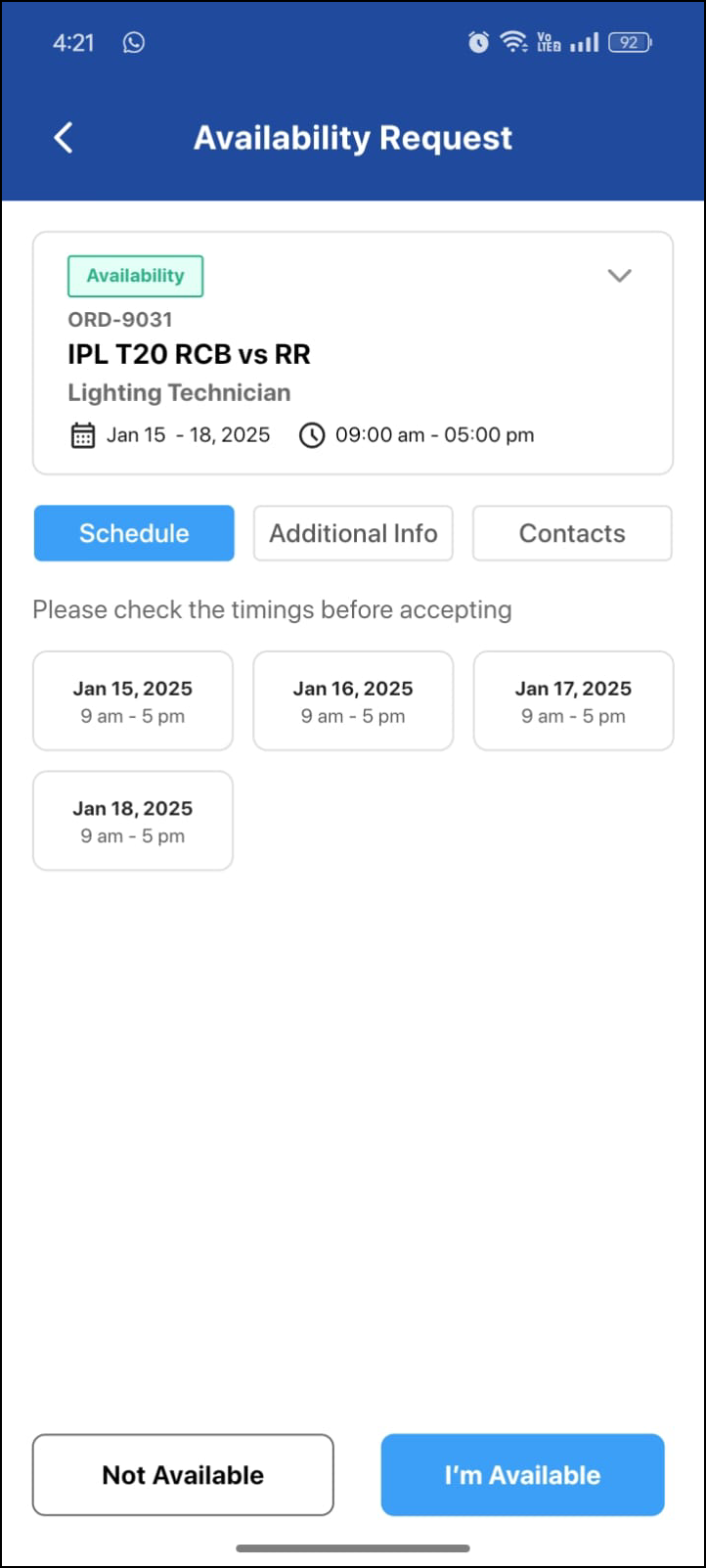
Task: Tap the calendar icon beside date range
Action: (83, 435)
